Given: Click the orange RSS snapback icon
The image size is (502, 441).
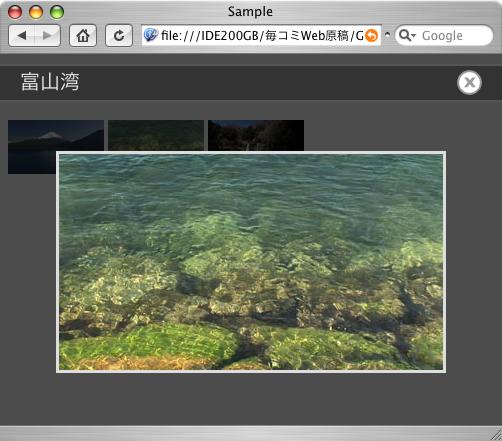Looking at the screenshot, I should point(371,35).
